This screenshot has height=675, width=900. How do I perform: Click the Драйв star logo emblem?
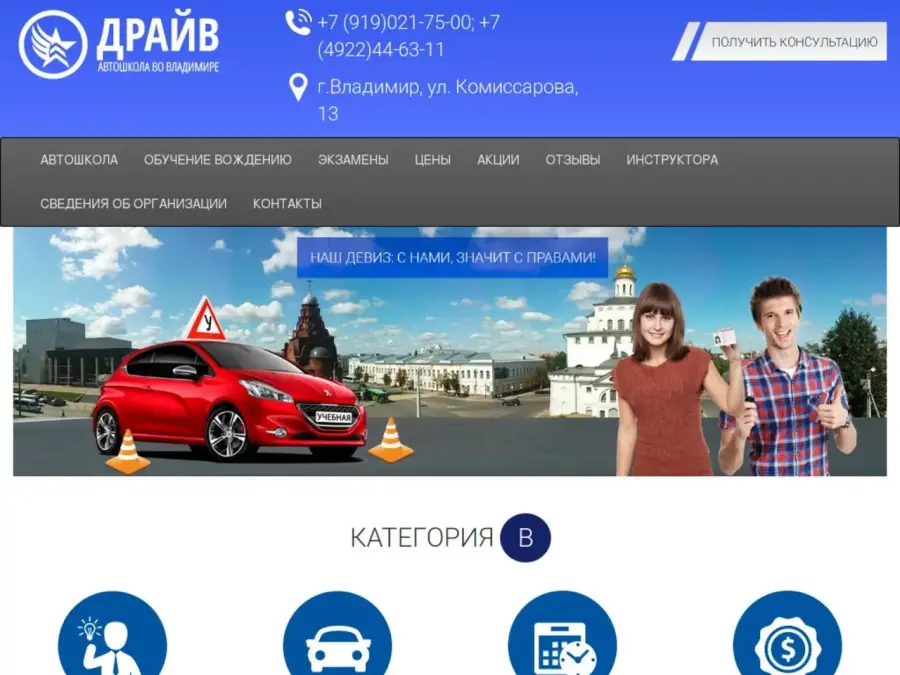[x=53, y=45]
